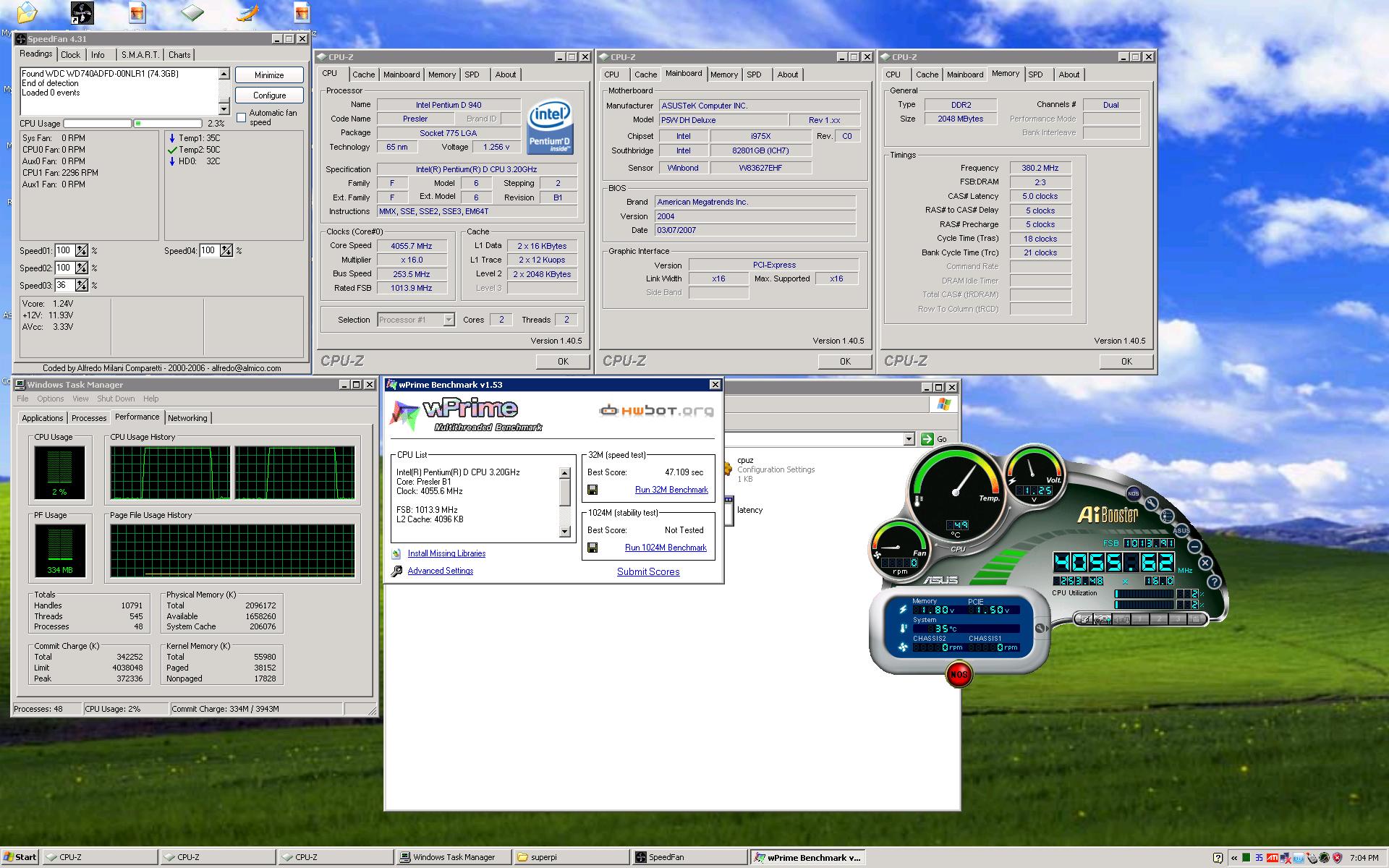
Task: Open the Options menu in Task Manager
Action: (51, 399)
